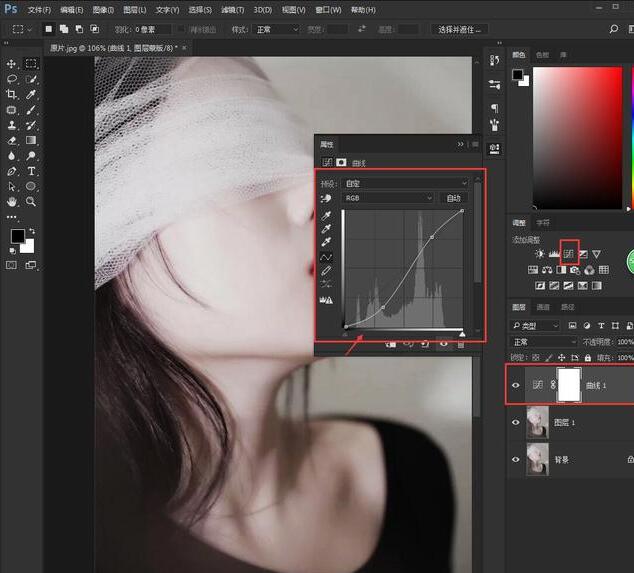Click the 自动 auto button in Curves
Viewport: 634px width, 573px height.
[453, 198]
